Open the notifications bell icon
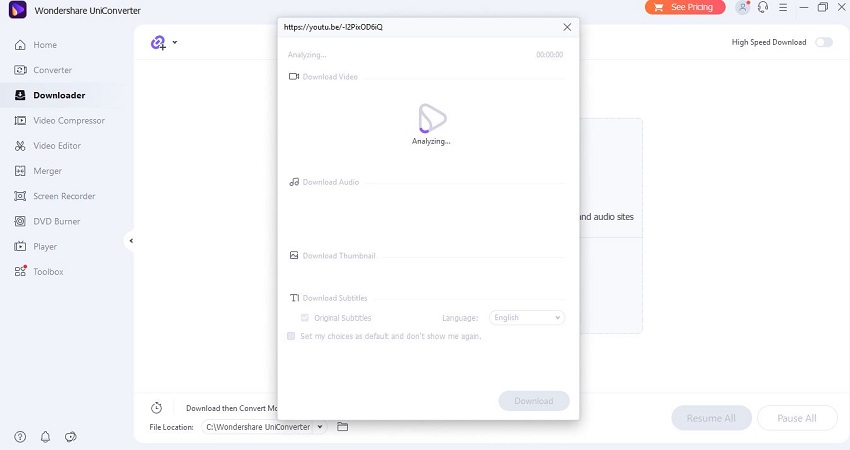 46,437
